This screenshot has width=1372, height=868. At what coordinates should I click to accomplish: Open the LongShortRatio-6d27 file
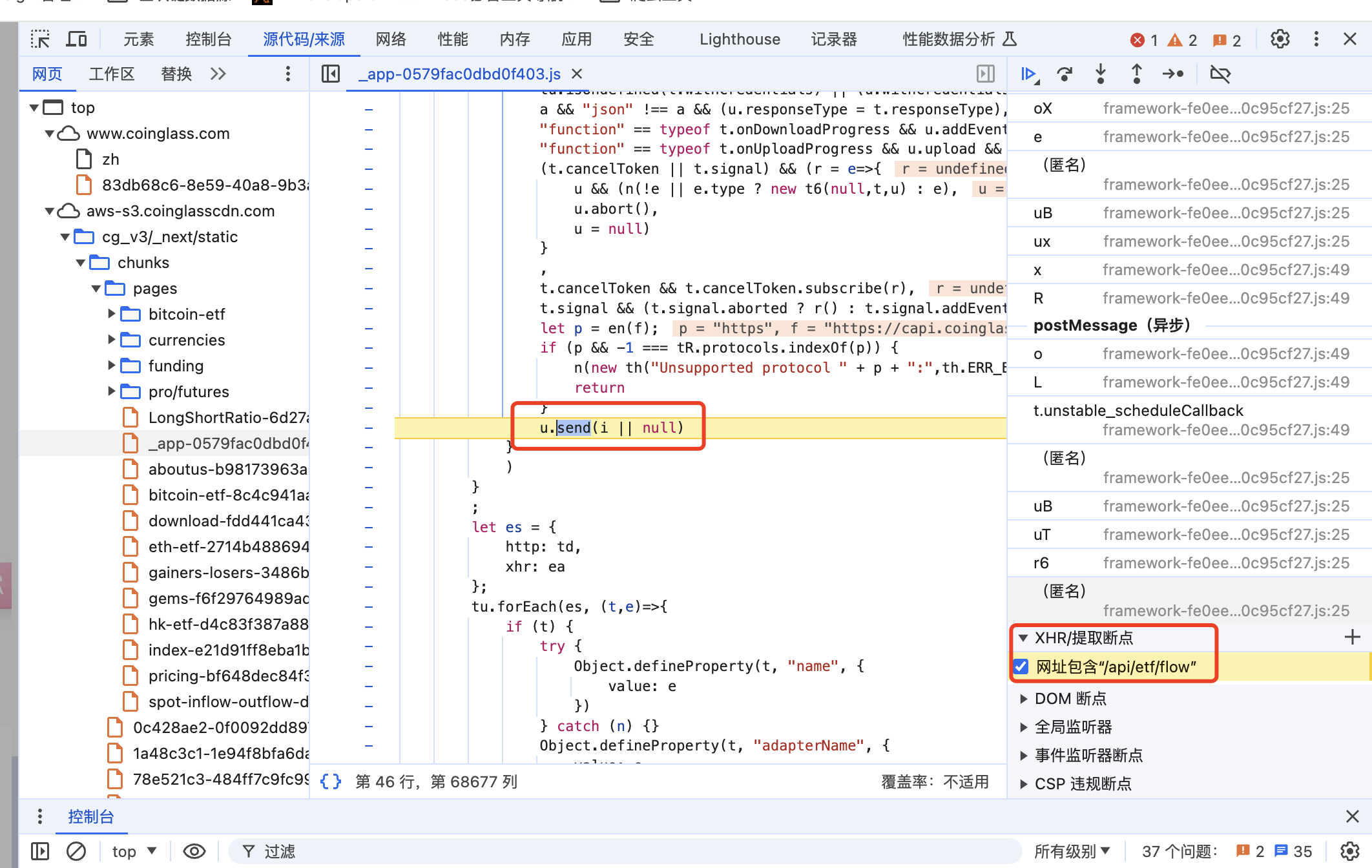(216, 418)
